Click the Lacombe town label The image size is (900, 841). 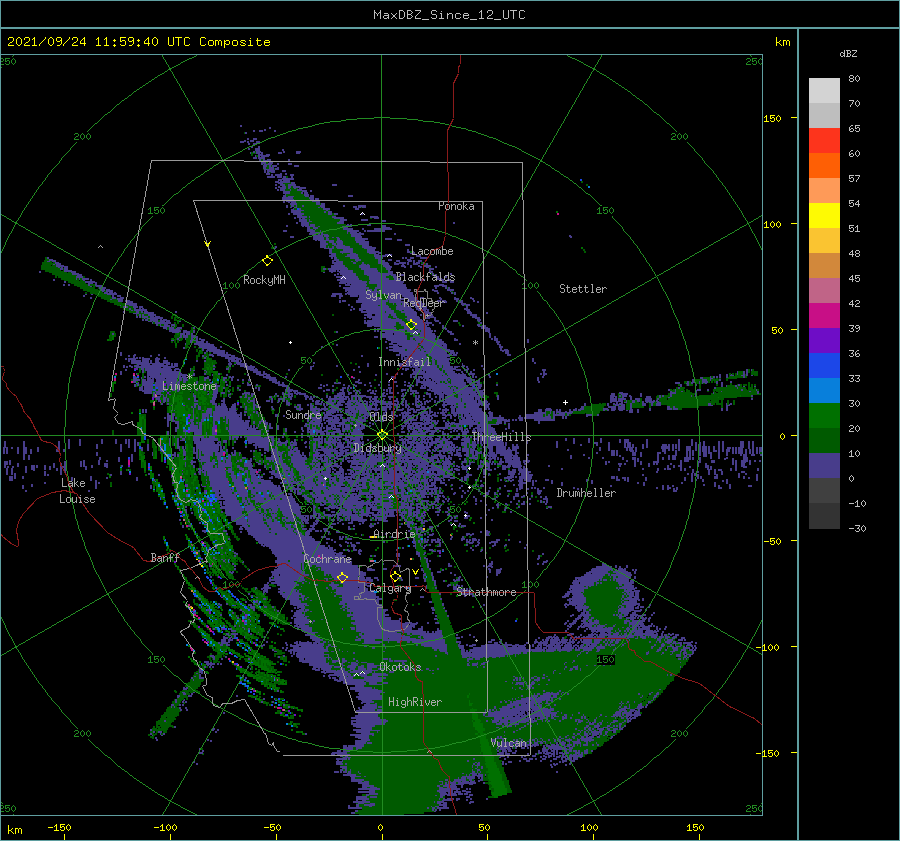click(432, 251)
